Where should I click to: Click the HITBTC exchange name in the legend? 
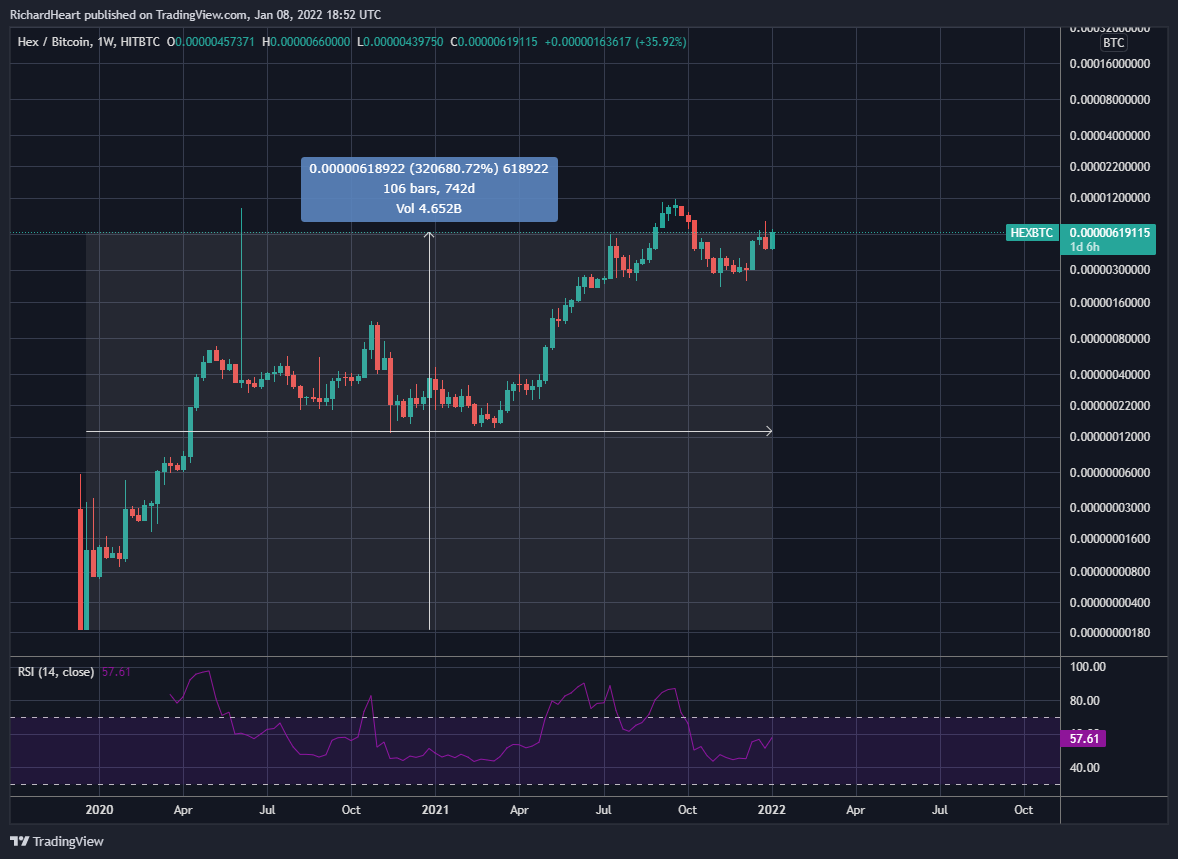140,42
